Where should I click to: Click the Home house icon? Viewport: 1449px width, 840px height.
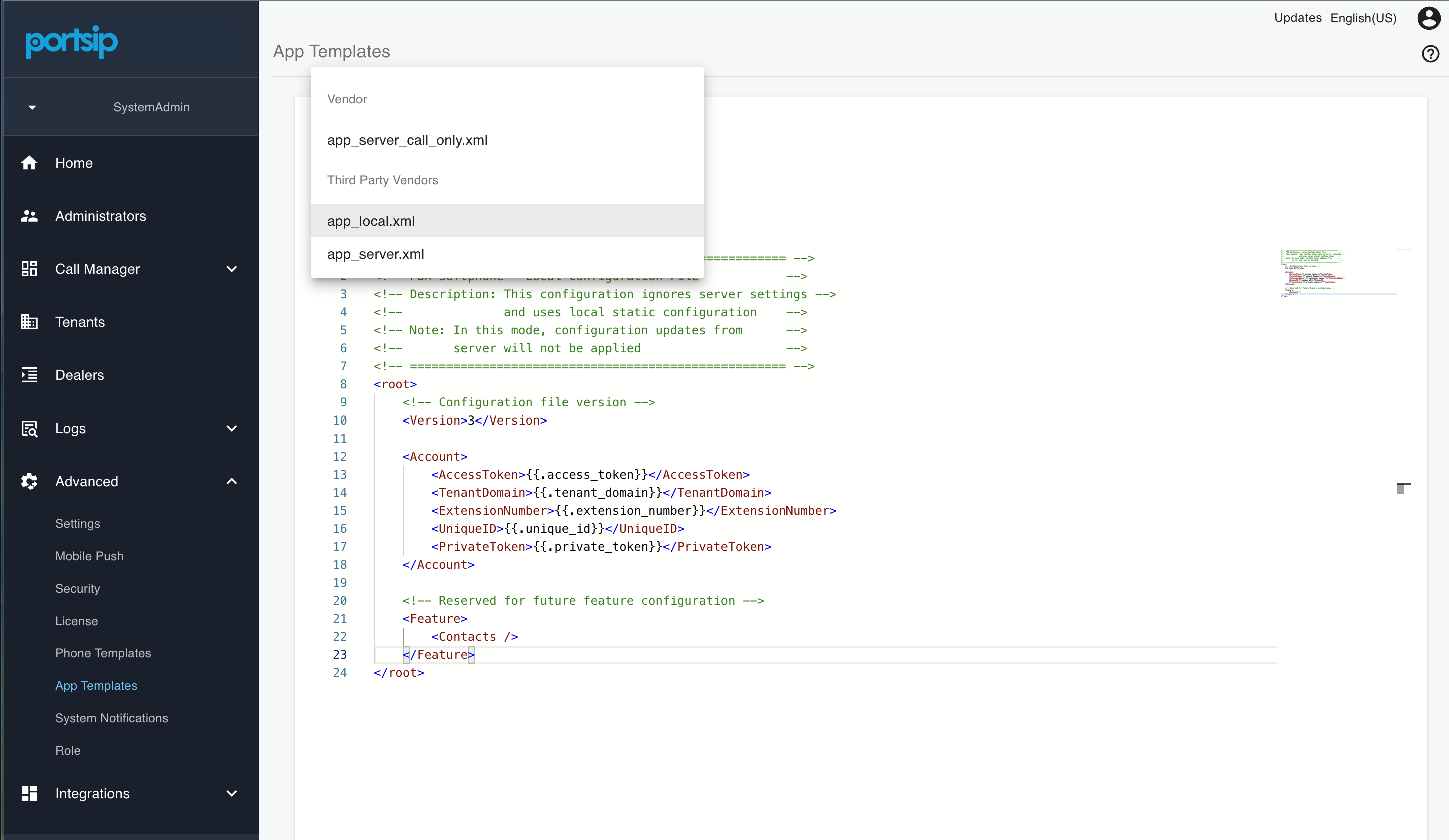click(29, 163)
